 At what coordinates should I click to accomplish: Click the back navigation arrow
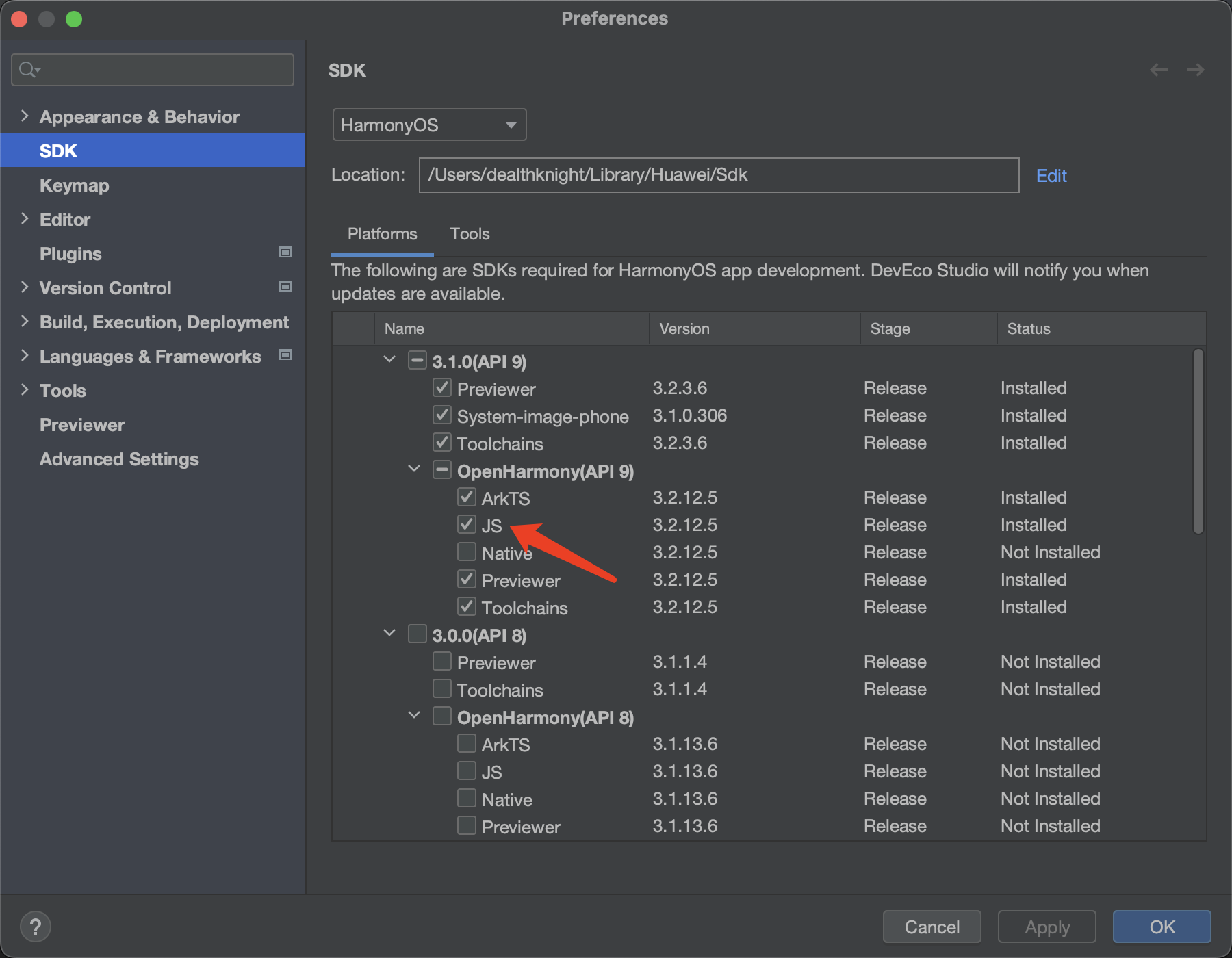(1159, 70)
